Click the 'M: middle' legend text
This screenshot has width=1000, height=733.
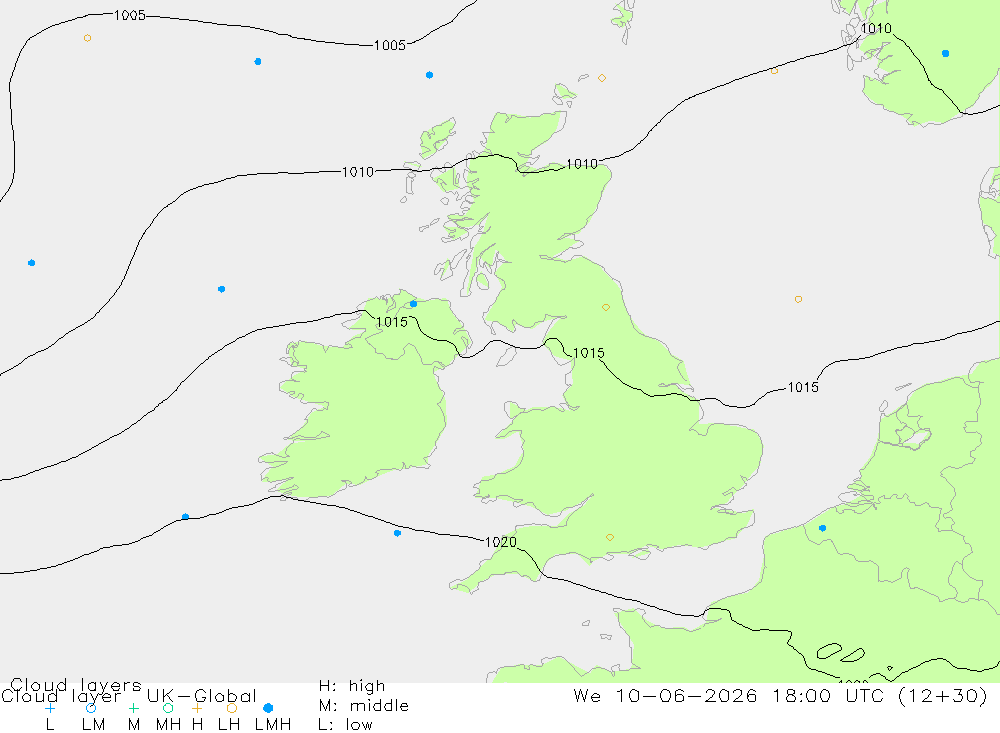[x=364, y=706]
